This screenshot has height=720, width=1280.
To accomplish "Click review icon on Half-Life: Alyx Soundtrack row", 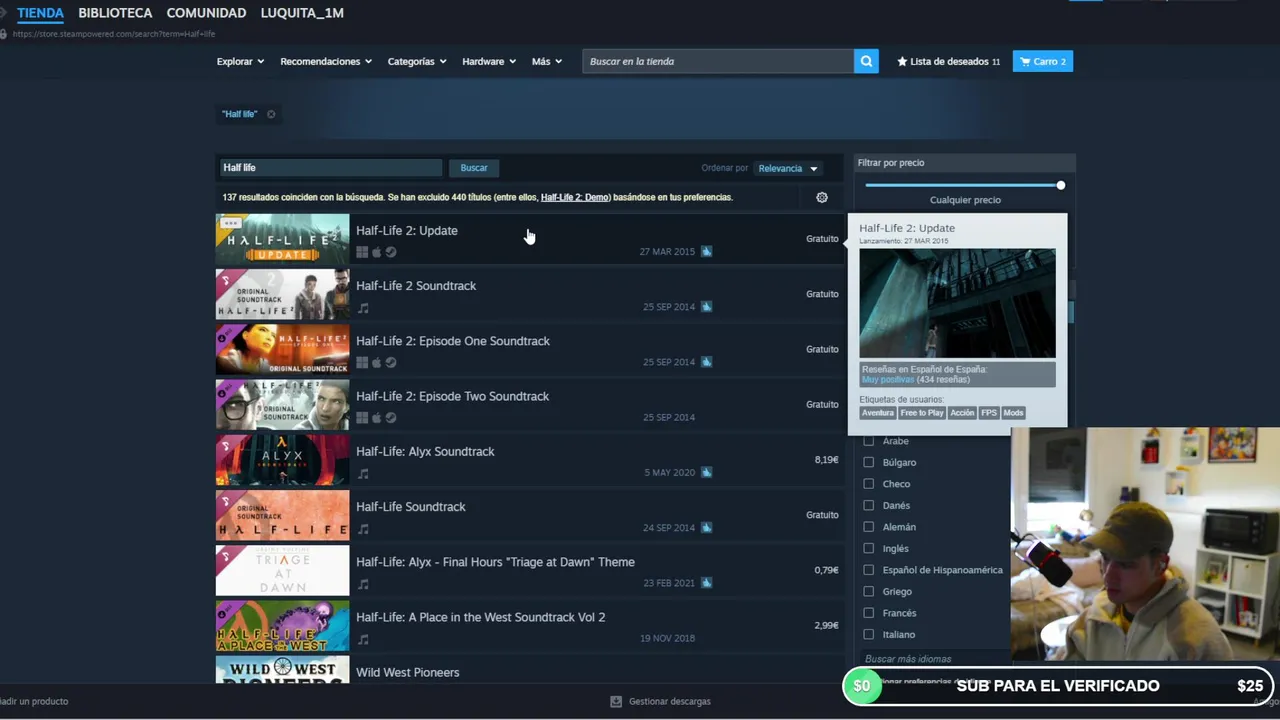I will point(706,472).
